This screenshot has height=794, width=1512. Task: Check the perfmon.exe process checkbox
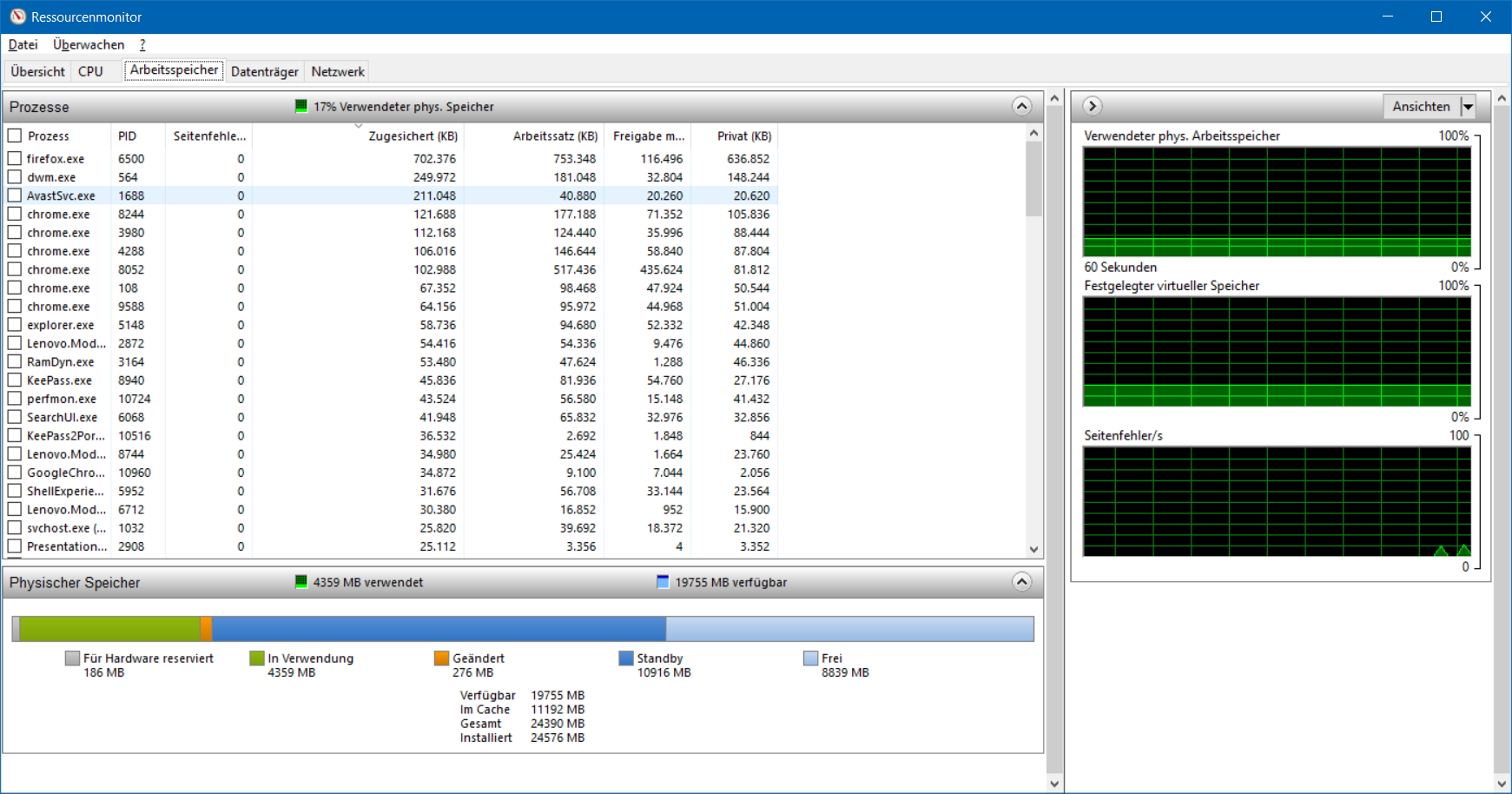[x=15, y=398]
